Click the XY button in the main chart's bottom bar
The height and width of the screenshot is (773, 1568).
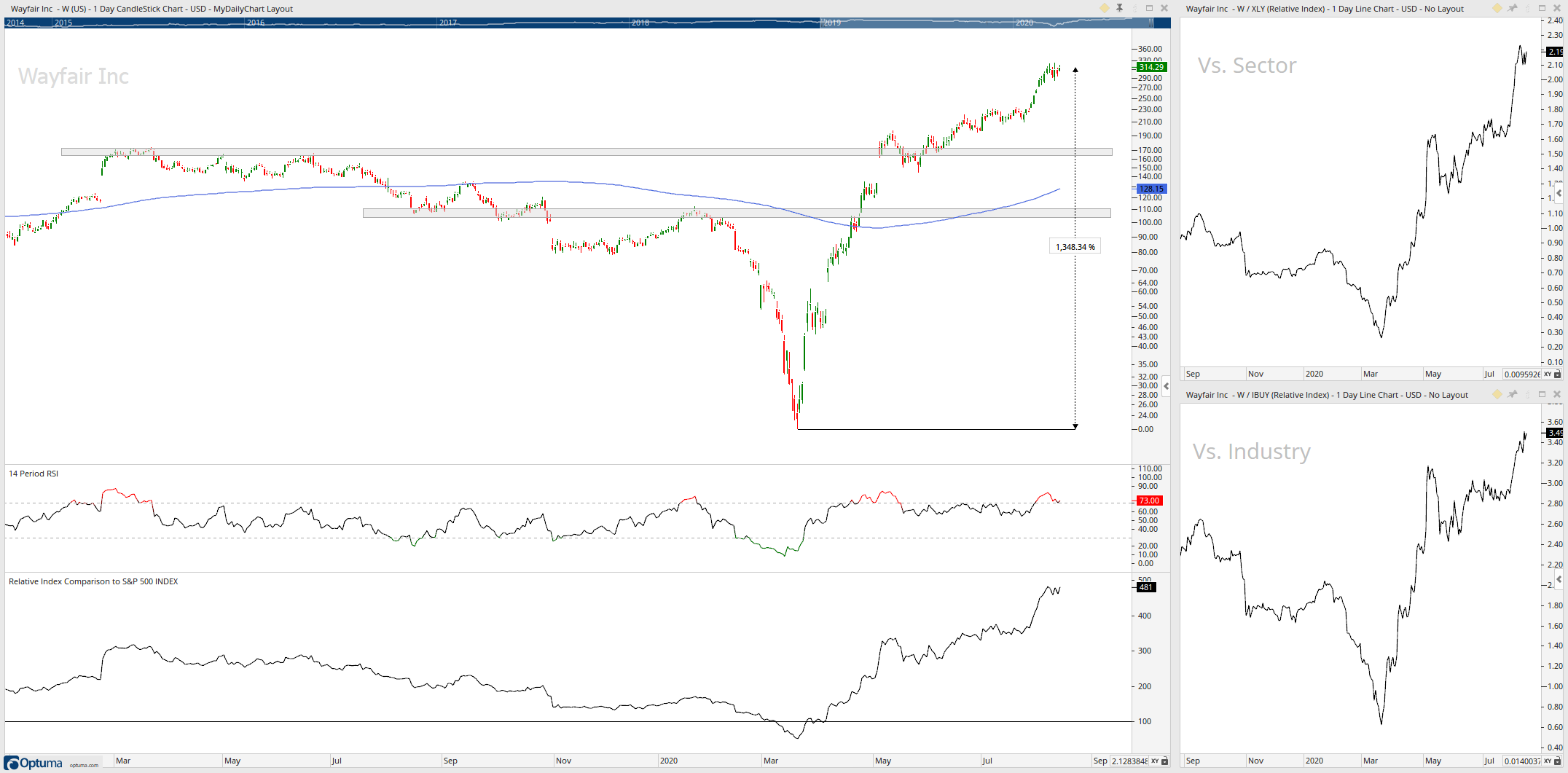1155,761
